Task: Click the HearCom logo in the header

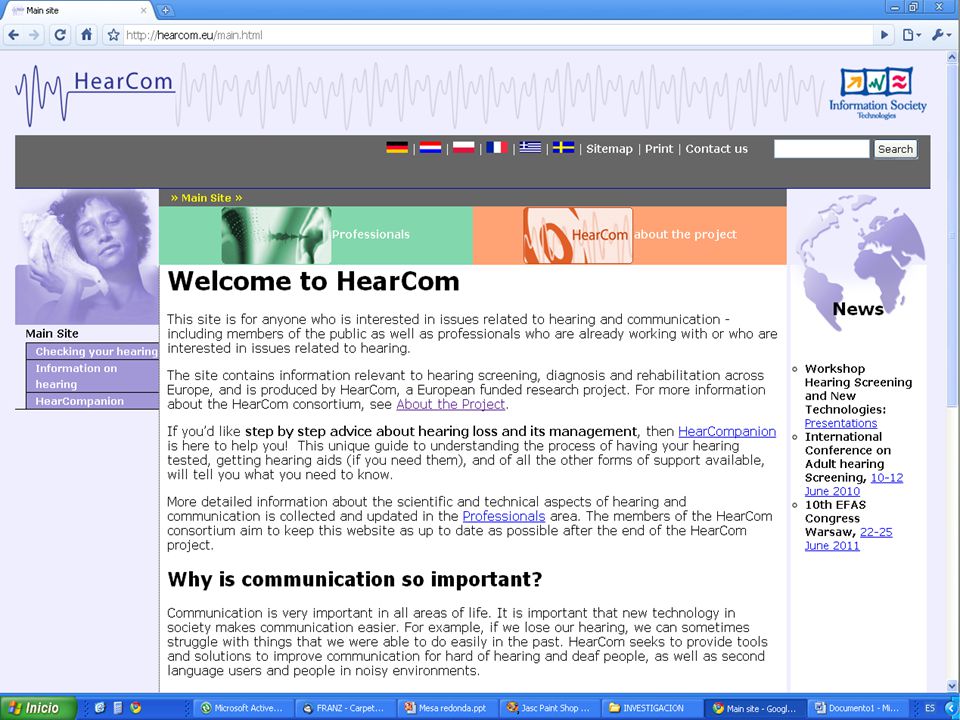Action: pyautogui.click(x=95, y=94)
